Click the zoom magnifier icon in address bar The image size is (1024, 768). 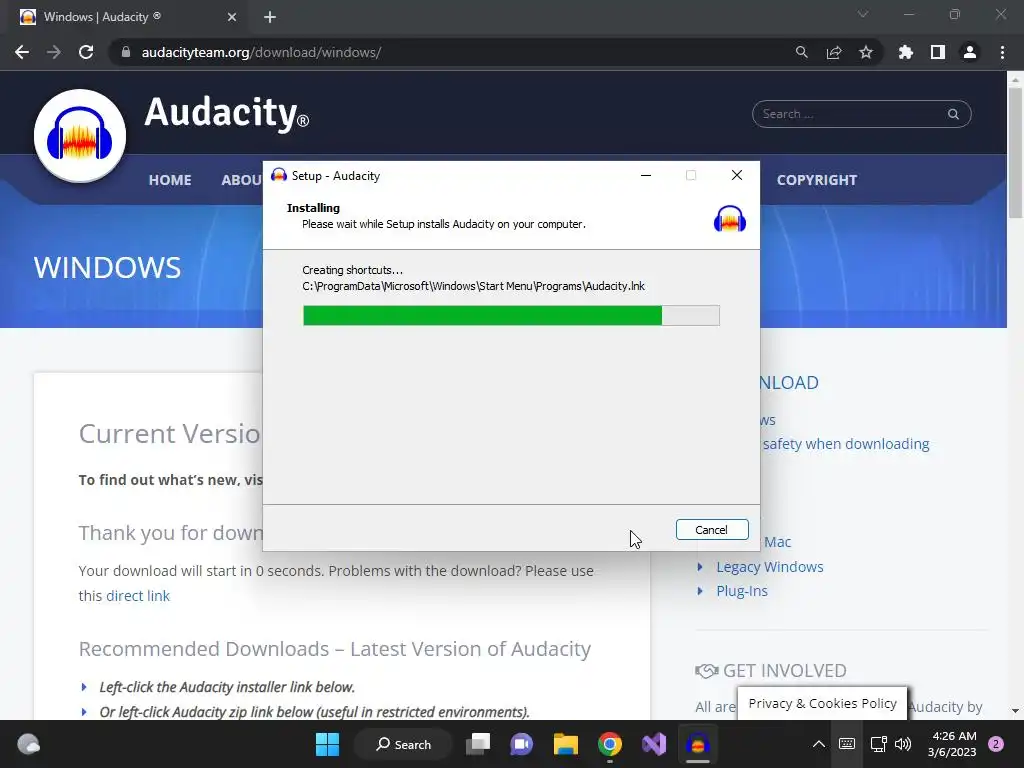(x=801, y=52)
